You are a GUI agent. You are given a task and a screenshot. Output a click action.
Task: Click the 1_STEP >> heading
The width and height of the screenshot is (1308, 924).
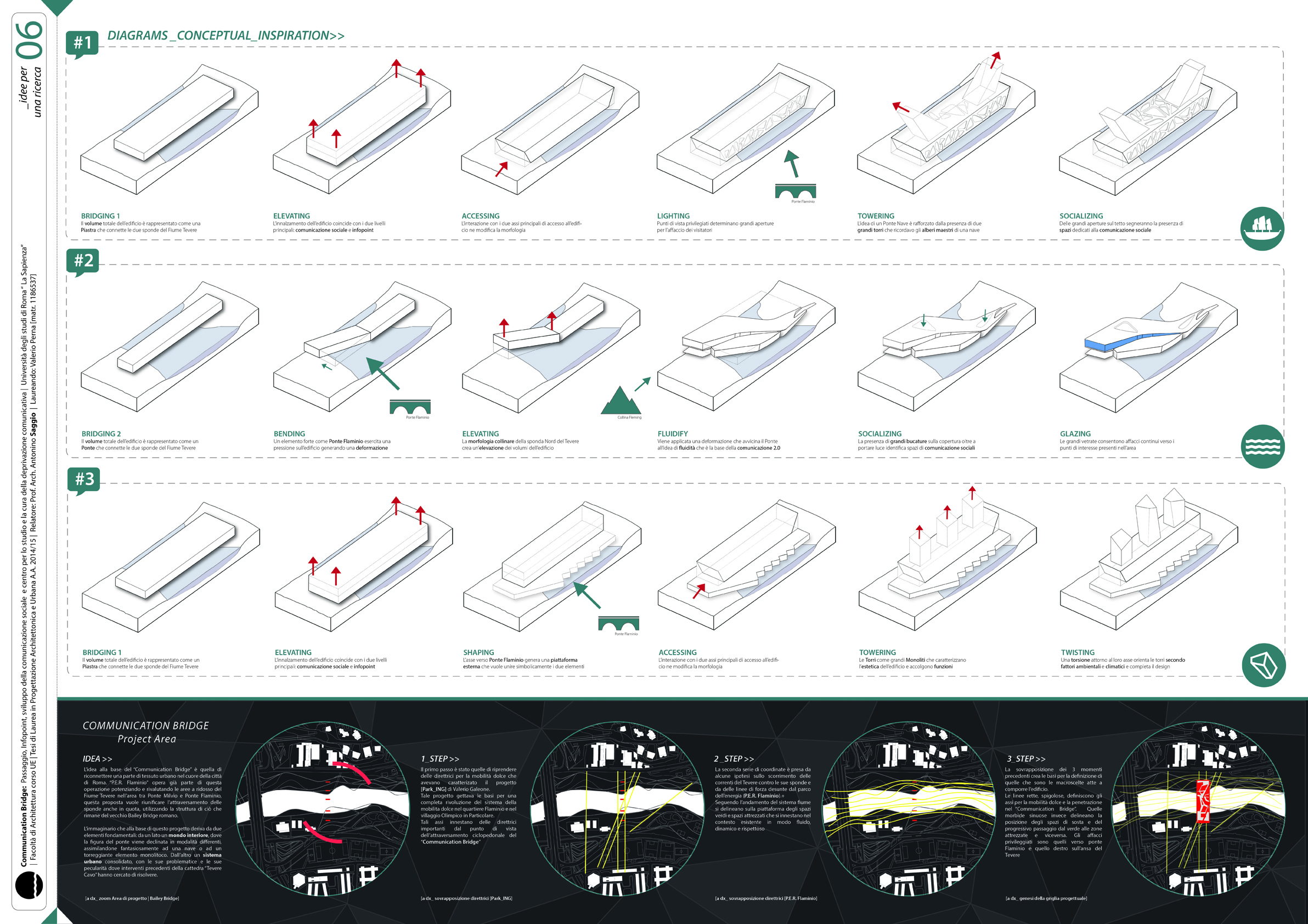[x=440, y=759]
